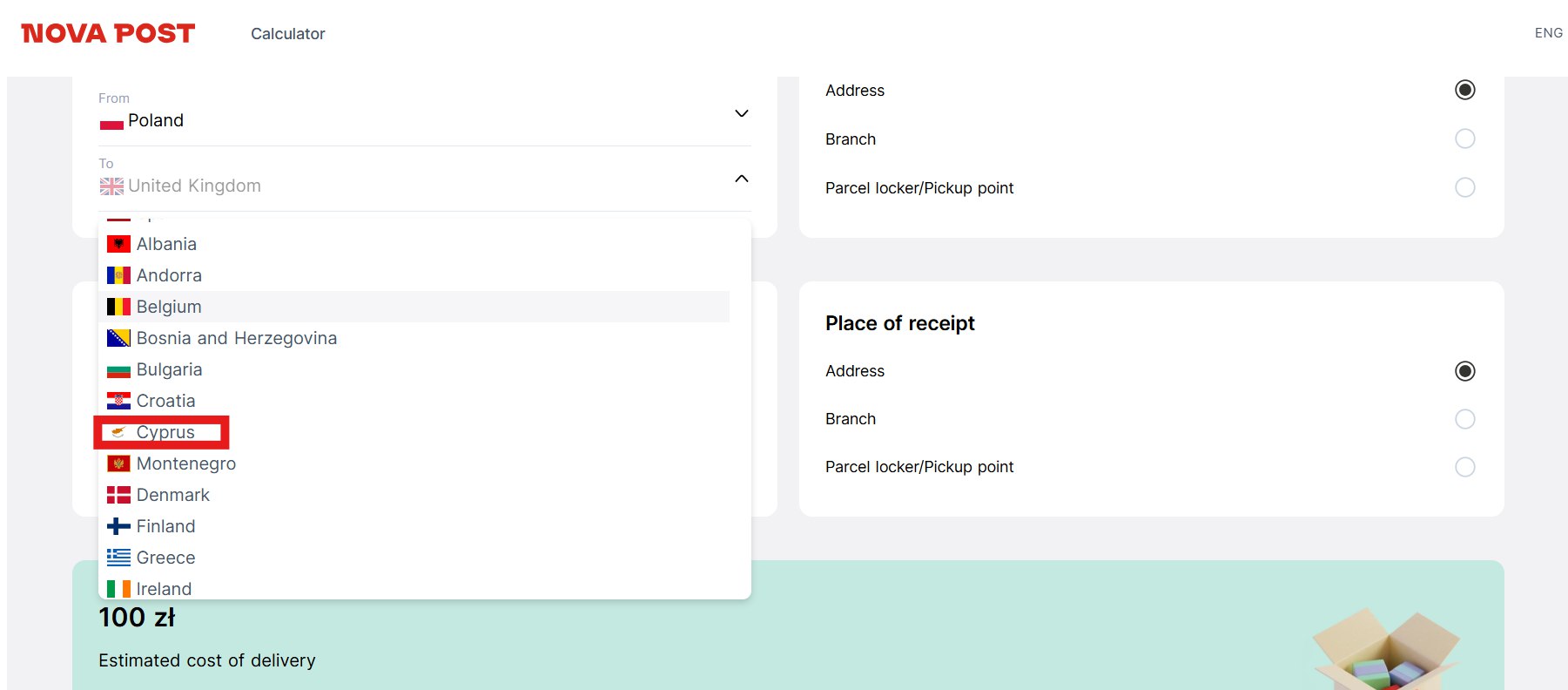The width and height of the screenshot is (1568, 690).
Task: Select Parcel locker/Pickup point for receipt
Action: [x=1464, y=467]
